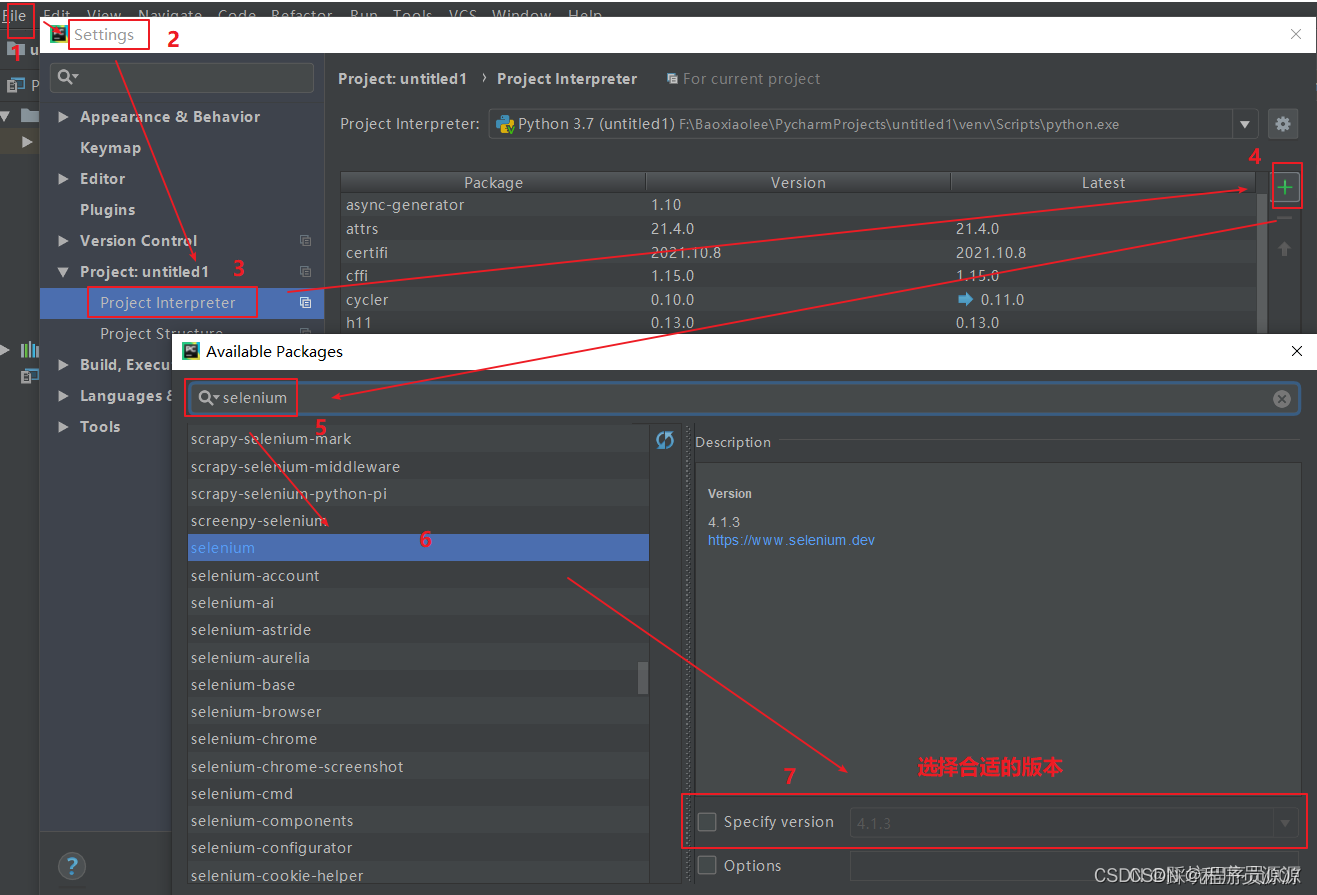1317x895 pixels.
Task: Expand the Editor settings section
Action: pyautogui.click(x=64, y=179)
